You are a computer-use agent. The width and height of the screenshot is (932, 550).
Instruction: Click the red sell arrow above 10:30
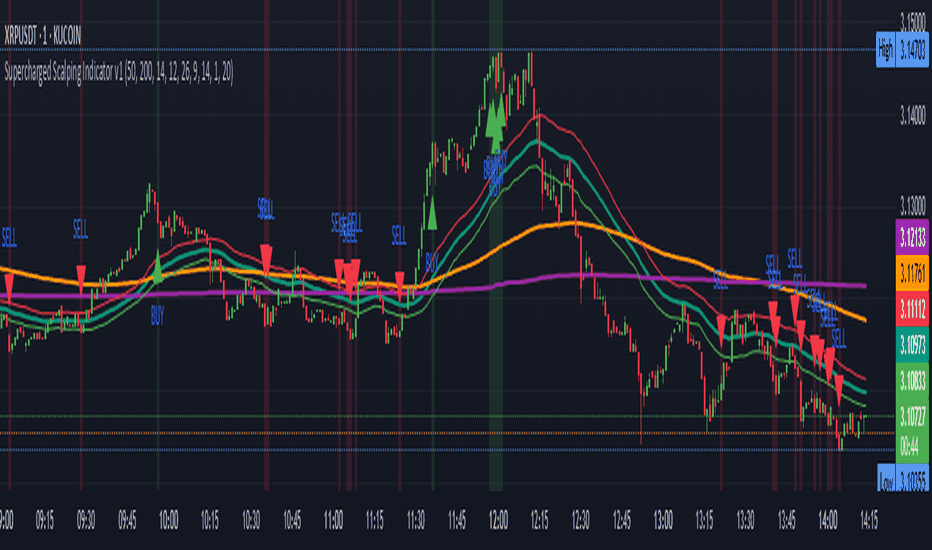[266, 260]
